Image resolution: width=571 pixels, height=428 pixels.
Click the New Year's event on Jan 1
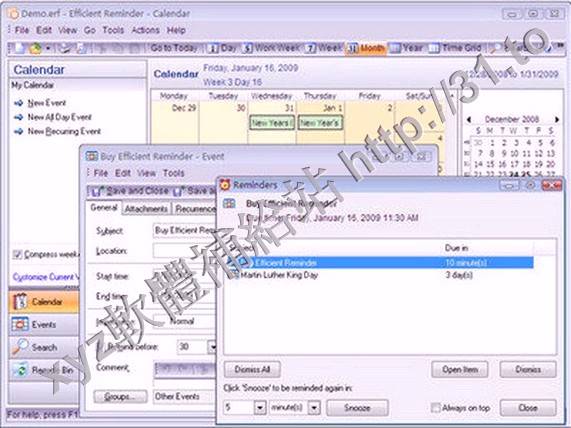(320, 123)
